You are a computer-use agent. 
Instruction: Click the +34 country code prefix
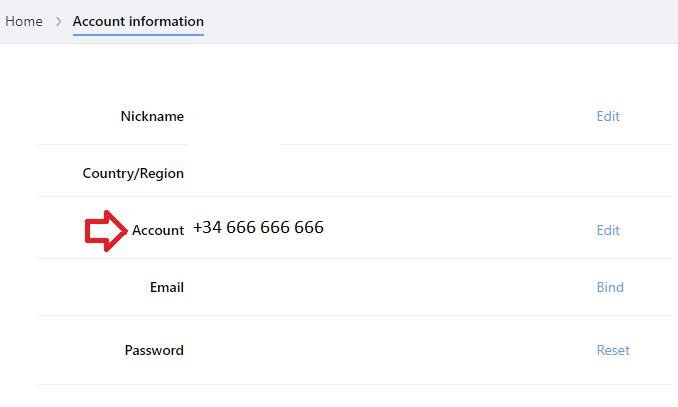pyautogui.click(x=207, y=228)
